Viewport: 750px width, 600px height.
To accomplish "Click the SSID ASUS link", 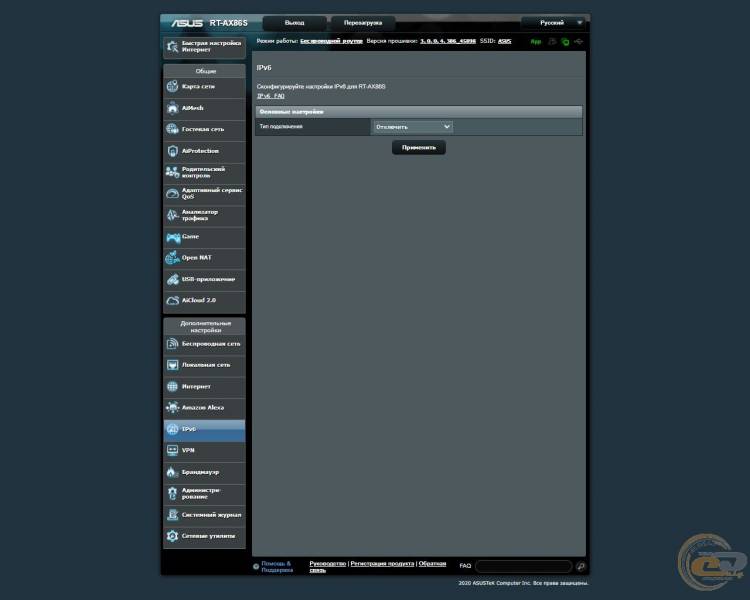I will pos(504,41).
